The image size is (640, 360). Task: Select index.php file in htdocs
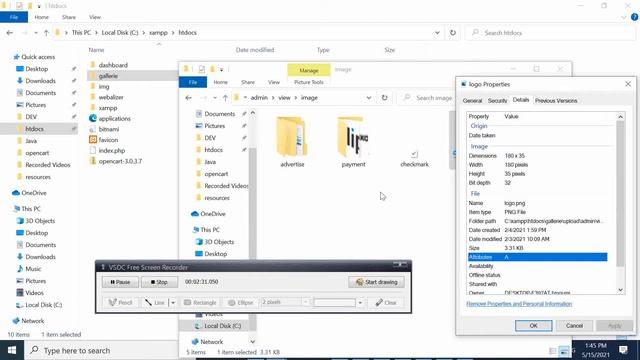pos(111,151)
